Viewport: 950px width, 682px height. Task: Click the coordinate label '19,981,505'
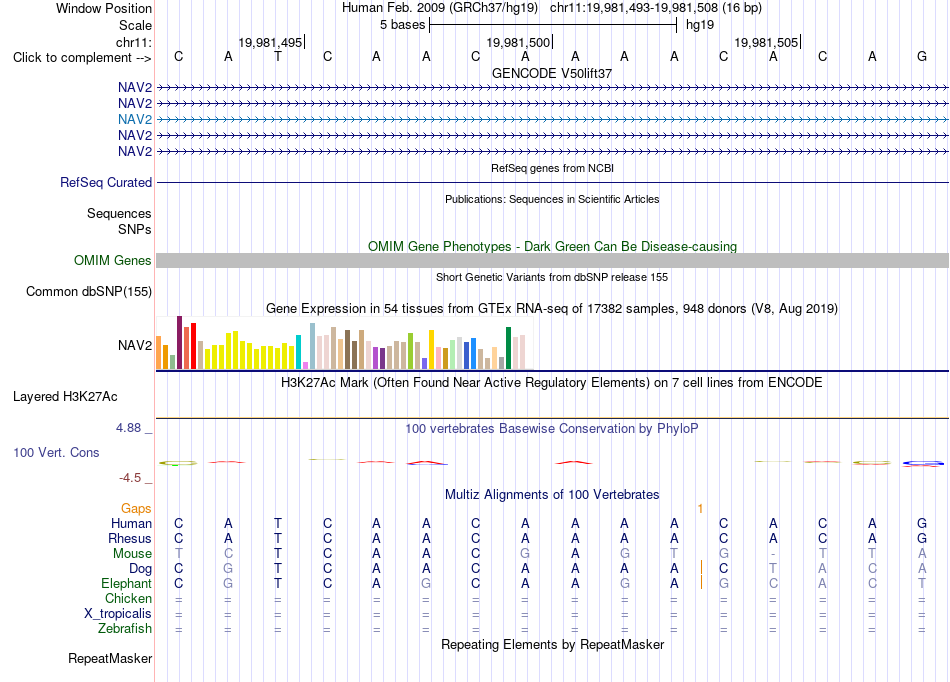(x=766, y=42)
